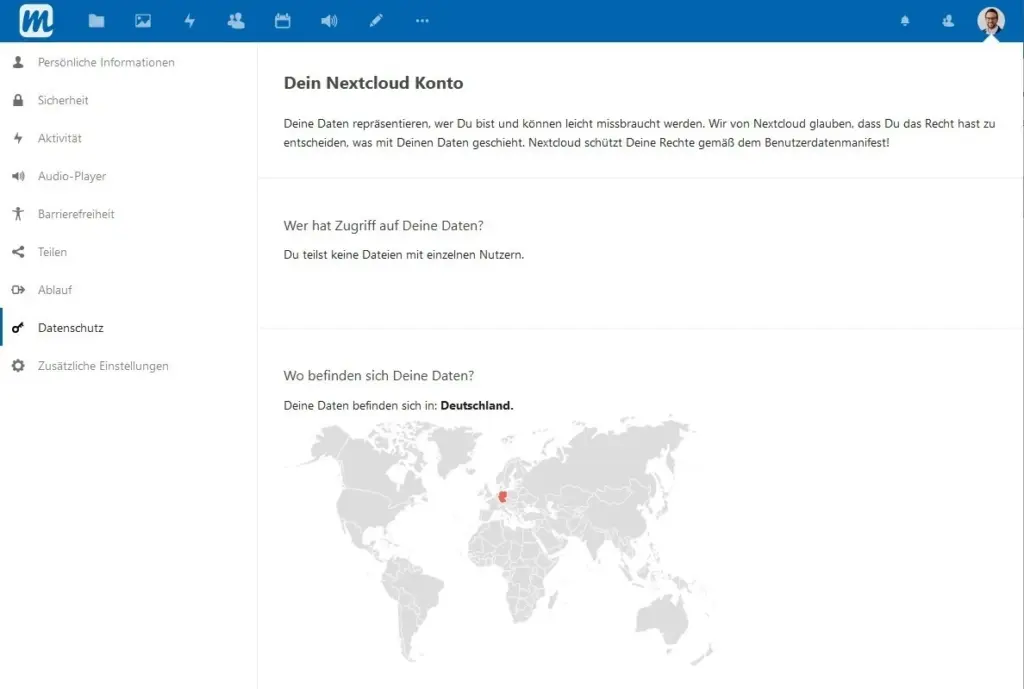The width and height of the screenshot is (1024, 689).
Task: Navigate to Barrierefreiheit settings
Action: (x=76, y=214)
